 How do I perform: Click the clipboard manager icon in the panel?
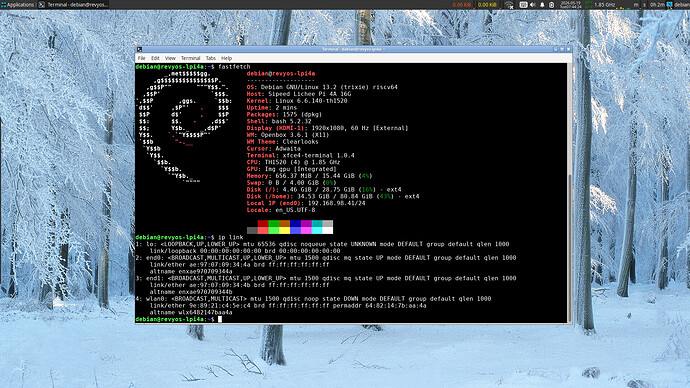click(551, 5)
